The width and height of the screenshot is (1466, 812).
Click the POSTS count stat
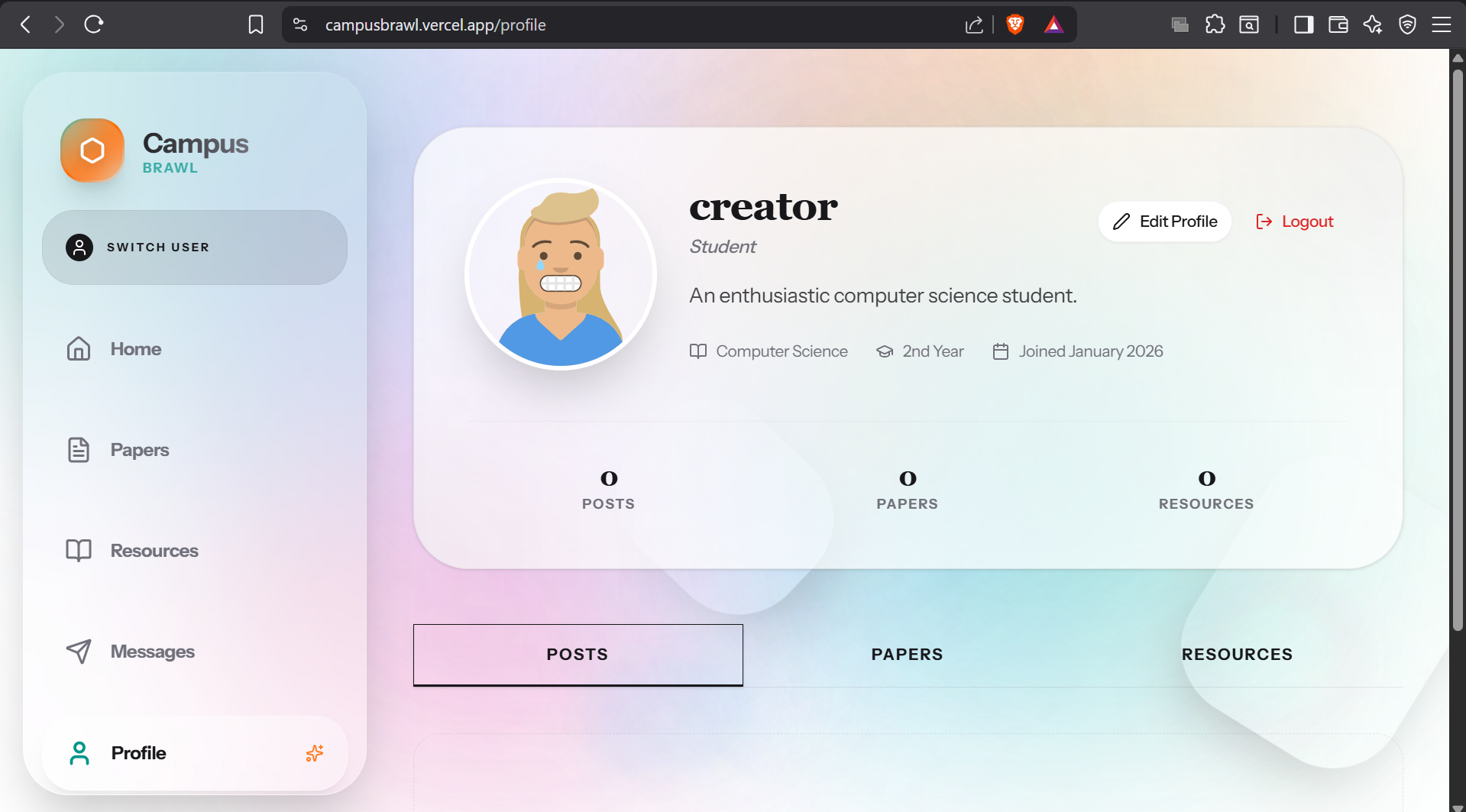[609, 490]
